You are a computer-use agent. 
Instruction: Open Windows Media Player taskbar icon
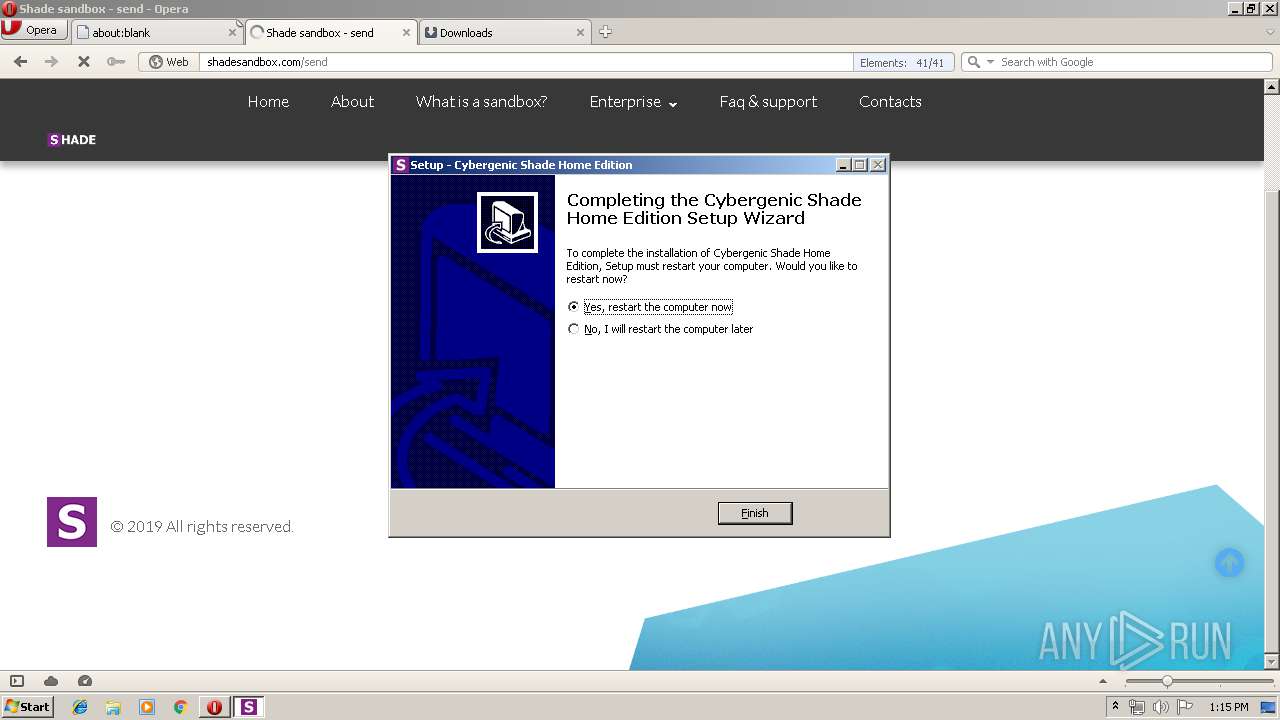pos(147,707)
